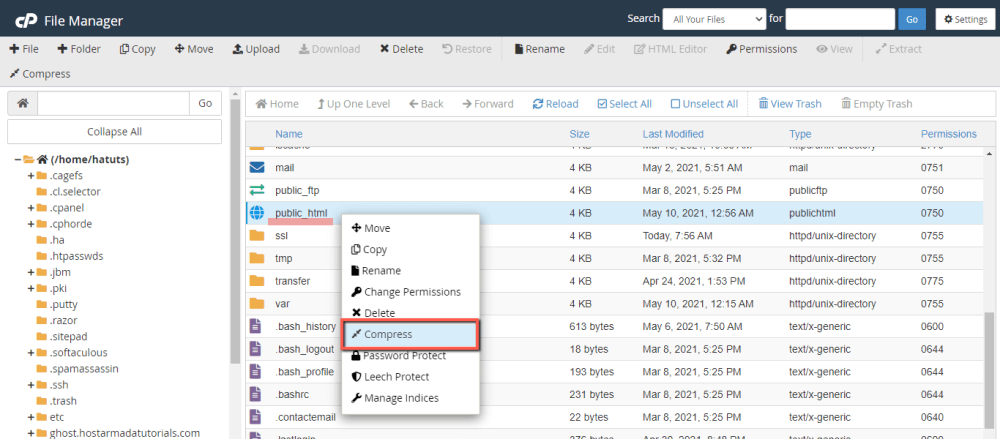Open the Settings gear button
1000x439 pixels.
966,19
